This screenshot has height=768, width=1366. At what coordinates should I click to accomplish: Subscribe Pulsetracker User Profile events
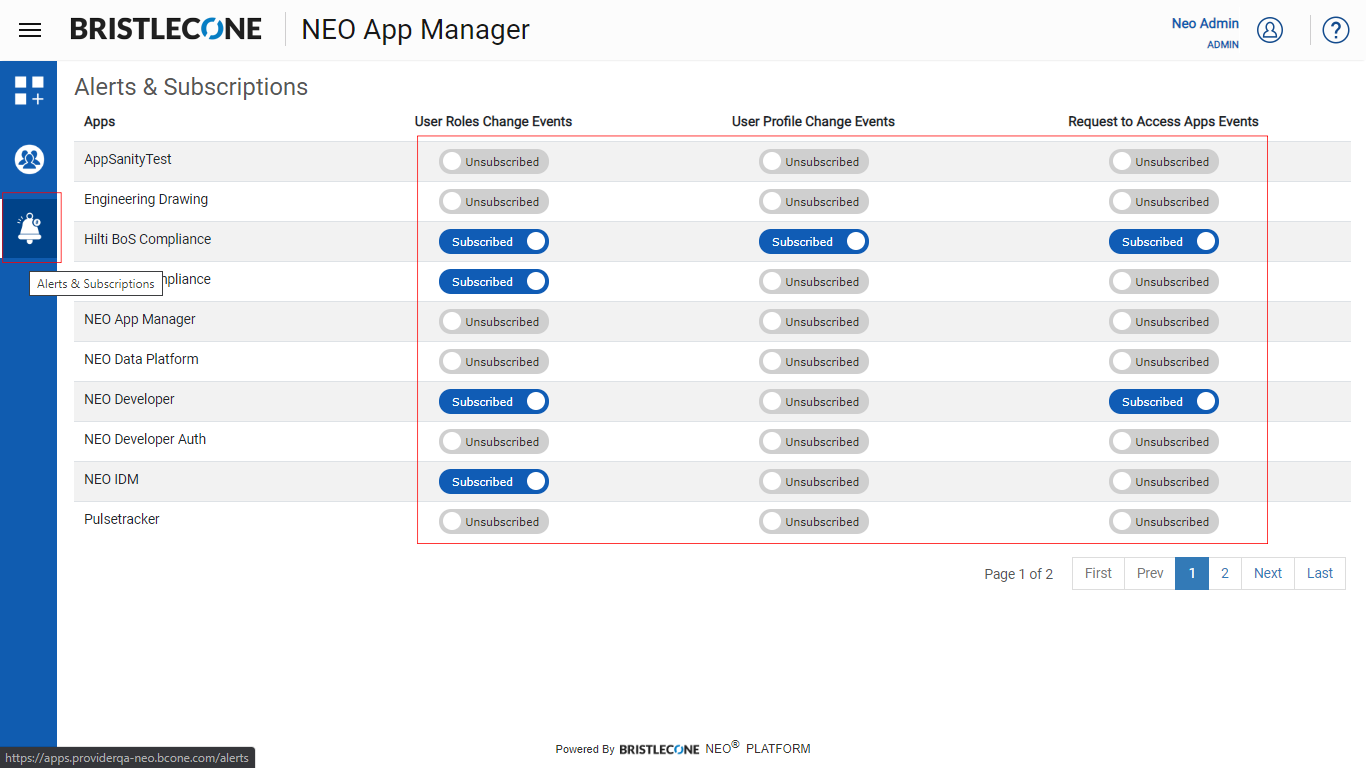coord(814,522)
